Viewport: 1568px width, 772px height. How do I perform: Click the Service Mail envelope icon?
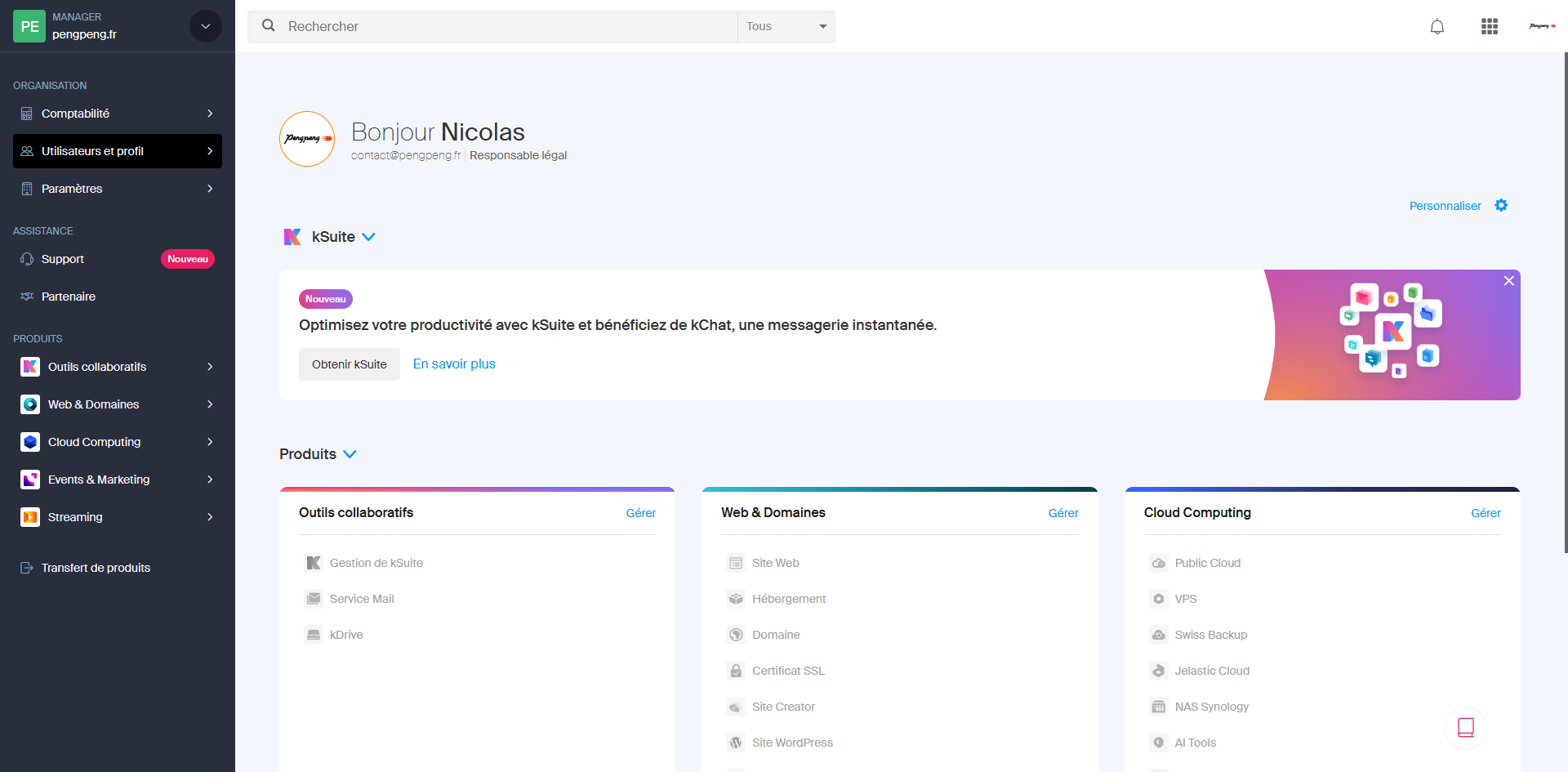pyautogui.click(x=314, y=599)
